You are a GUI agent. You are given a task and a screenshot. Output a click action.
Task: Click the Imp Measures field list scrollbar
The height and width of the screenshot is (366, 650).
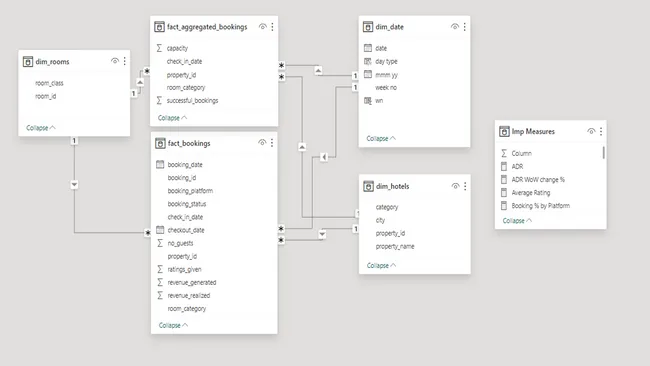[604, 153]
